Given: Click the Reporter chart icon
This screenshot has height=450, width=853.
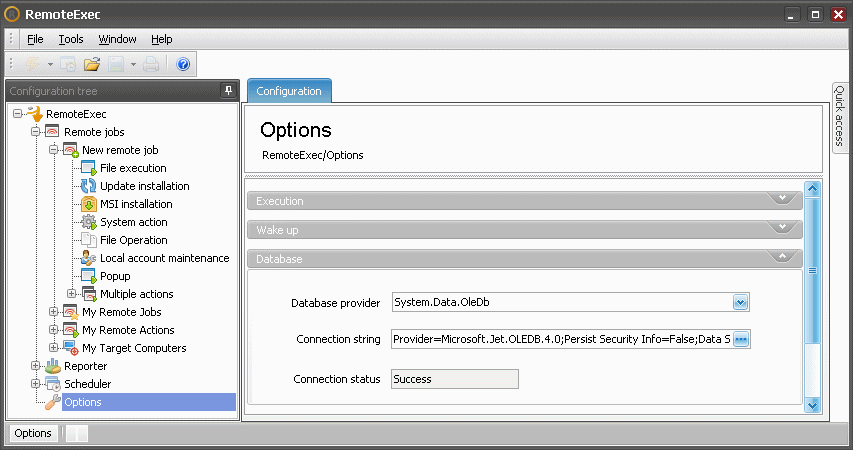Looking at the screenshot, I should point(53,366).
